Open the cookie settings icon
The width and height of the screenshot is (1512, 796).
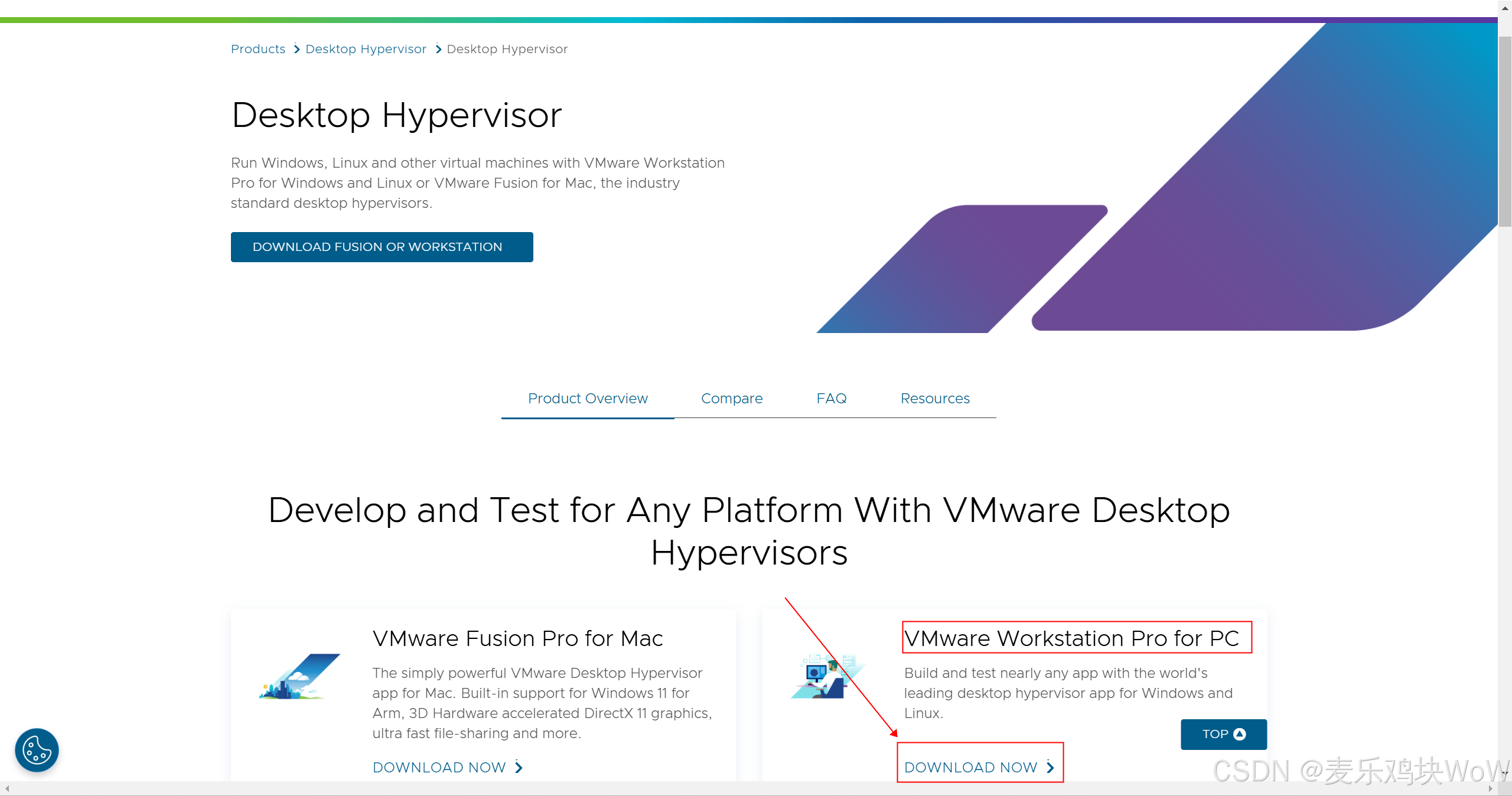(x=37, y=750)
